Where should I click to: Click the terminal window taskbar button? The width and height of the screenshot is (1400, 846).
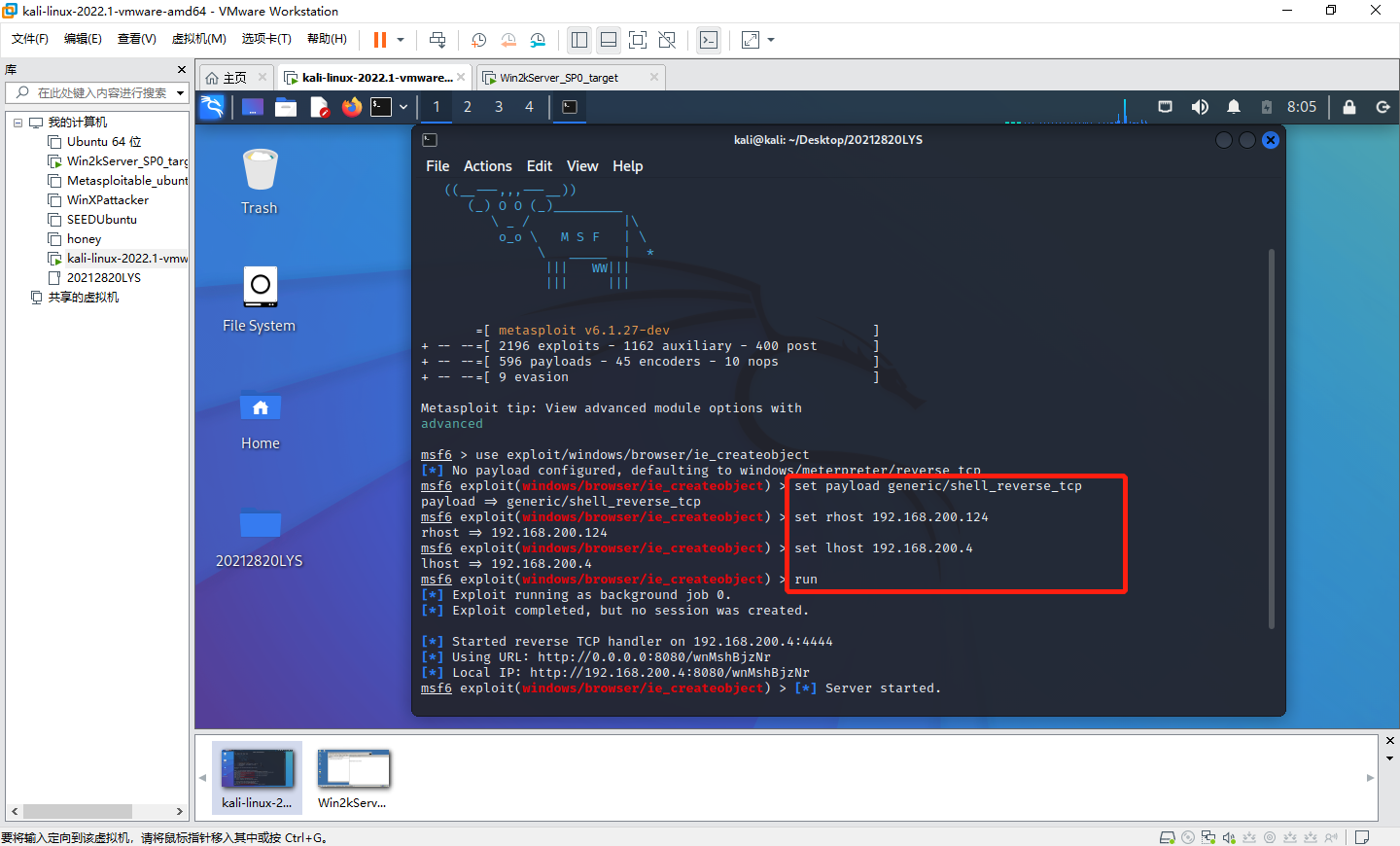(570, 107)
